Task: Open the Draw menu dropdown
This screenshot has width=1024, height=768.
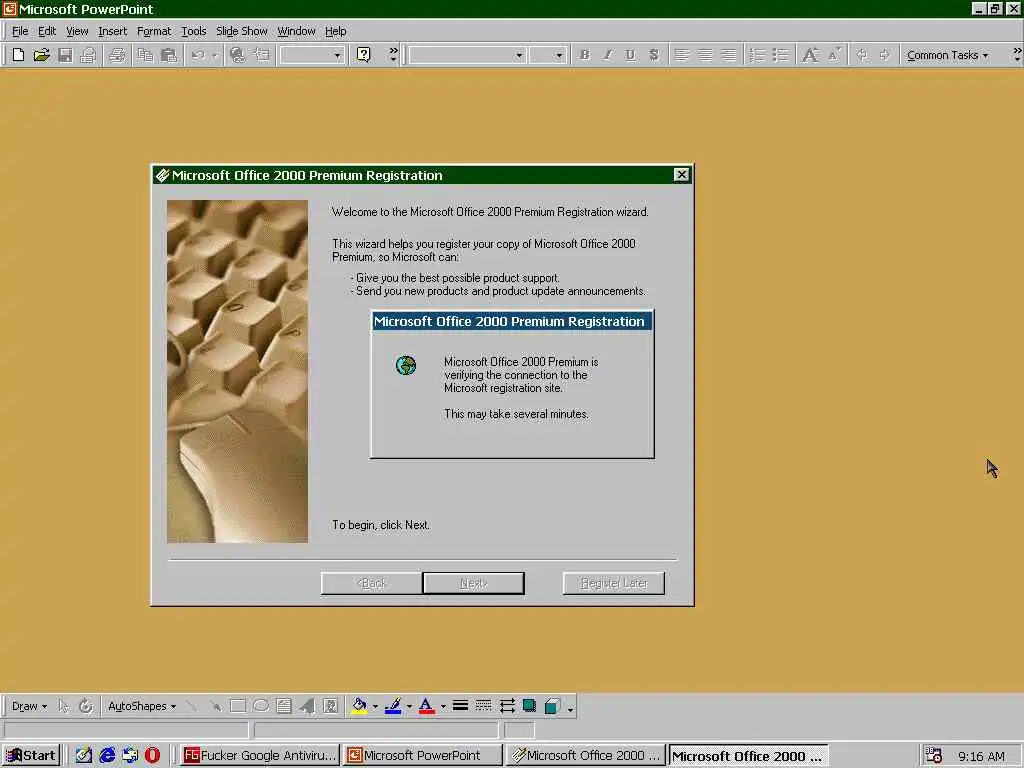Action: (x=29, y=706)
